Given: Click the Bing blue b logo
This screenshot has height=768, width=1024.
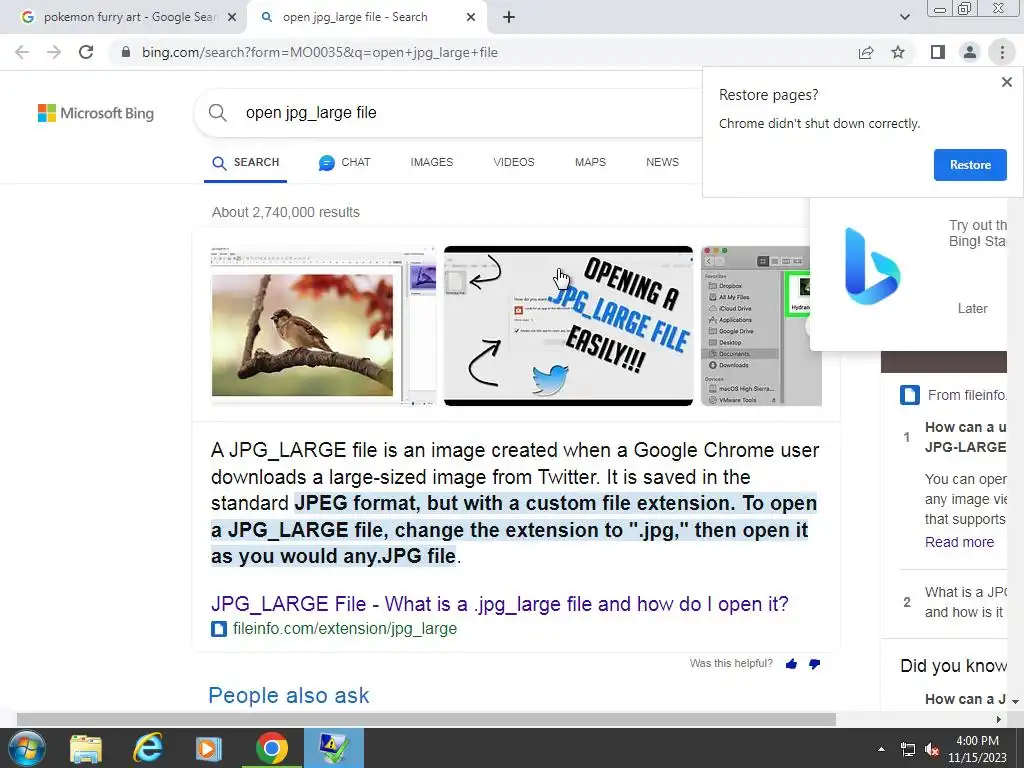Looking at the screenshot, I should (872, 266).
